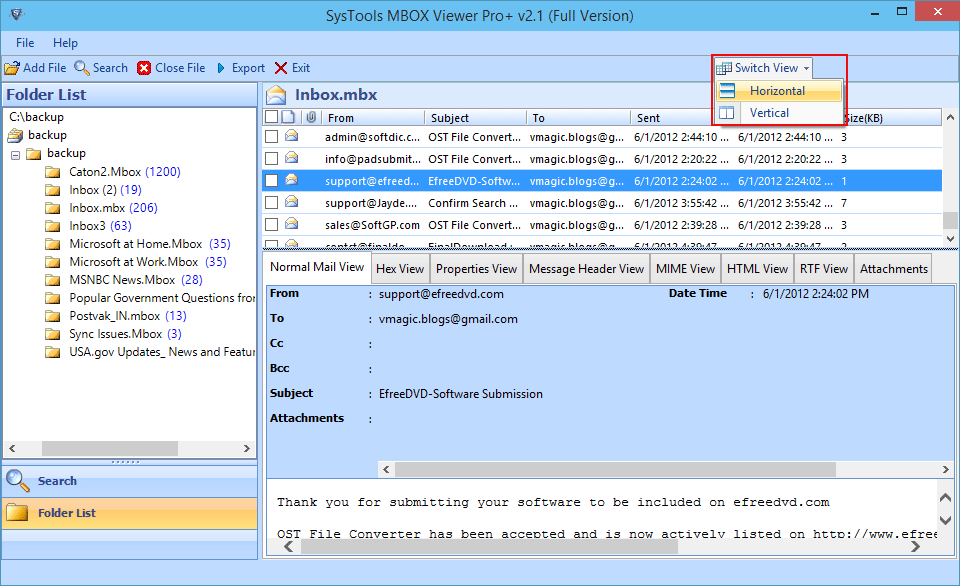Switch to the RTF View tab
This screenshot has height=586, width=960.
pos(823,269)
